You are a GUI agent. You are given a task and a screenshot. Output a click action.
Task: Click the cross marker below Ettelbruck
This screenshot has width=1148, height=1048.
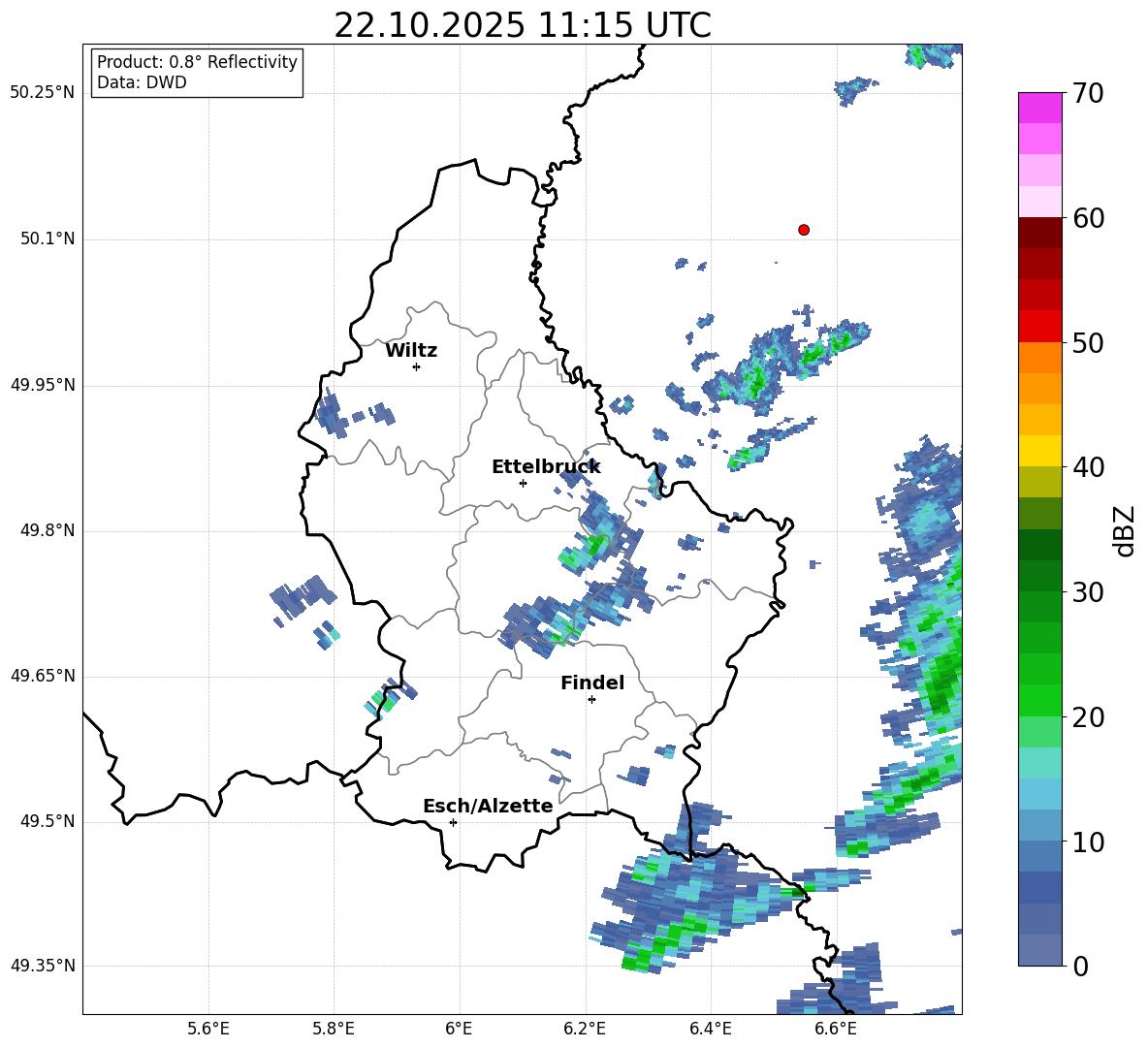523,483
